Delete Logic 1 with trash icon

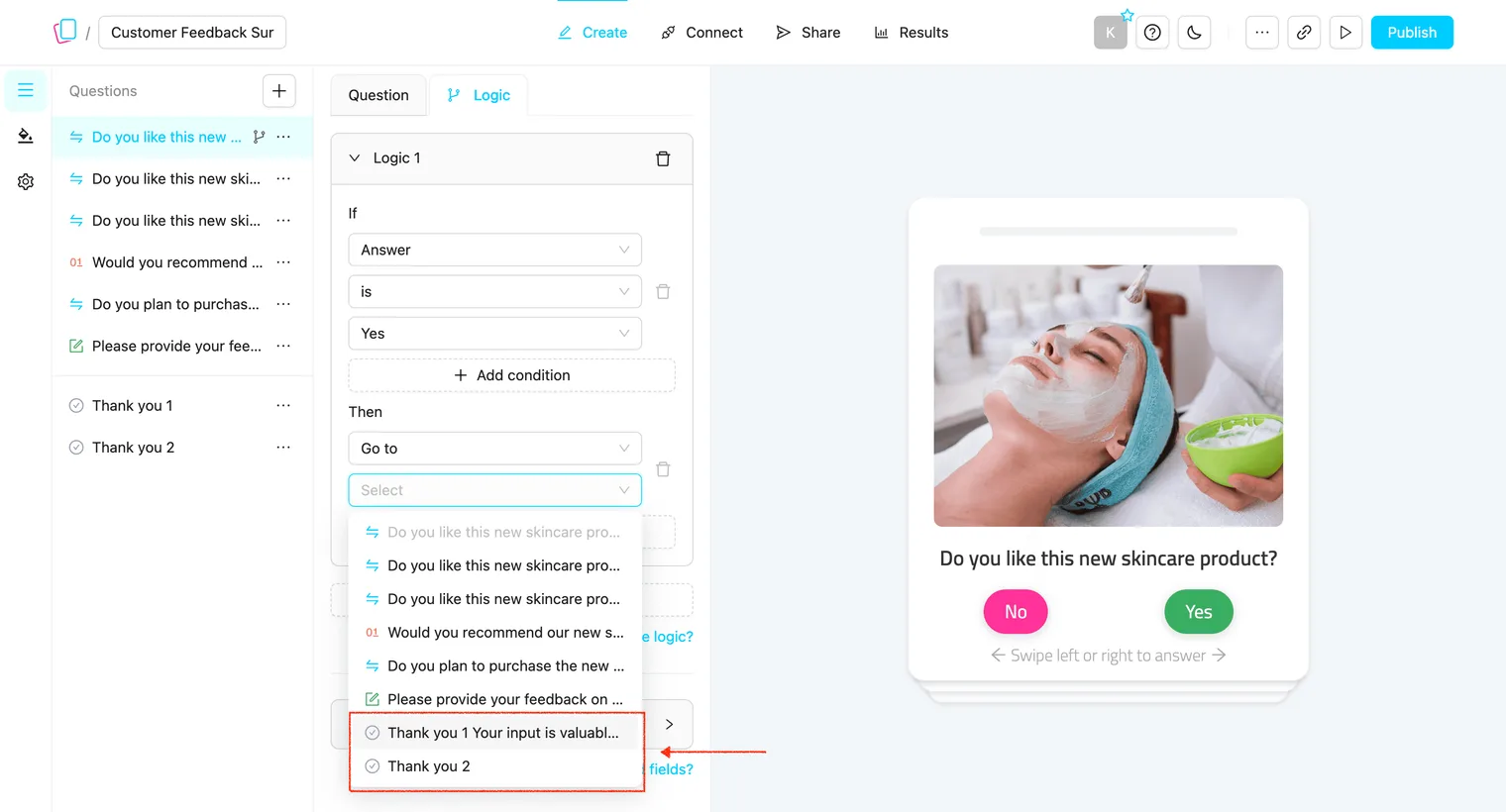[663, 158]
